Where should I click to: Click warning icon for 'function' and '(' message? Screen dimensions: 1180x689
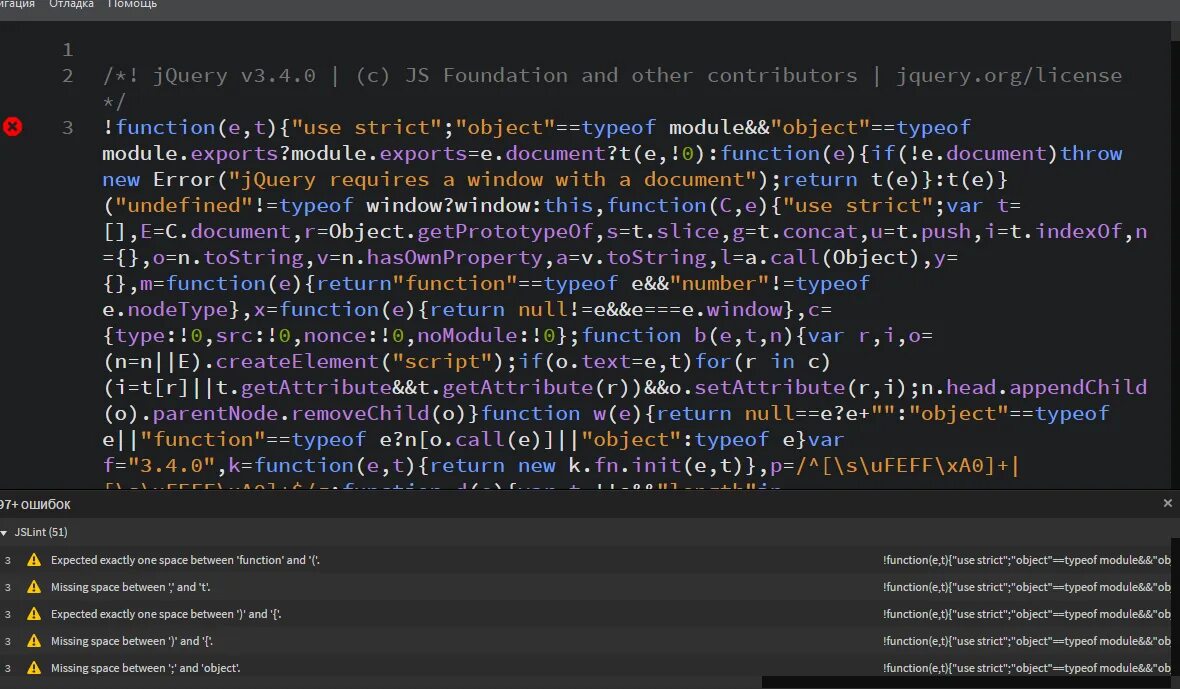point(34,560)
